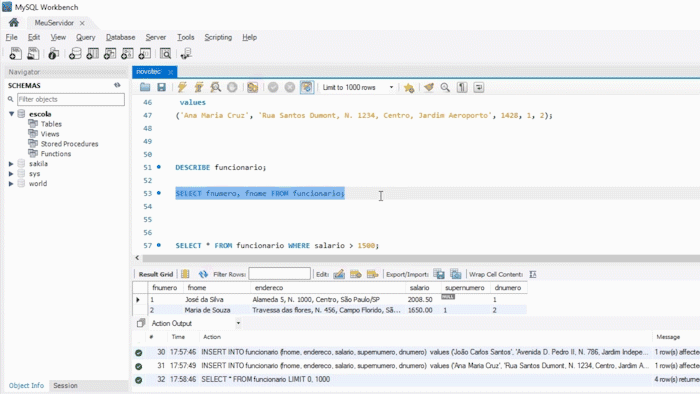Refresh schemas list icon

click(117, 85)
